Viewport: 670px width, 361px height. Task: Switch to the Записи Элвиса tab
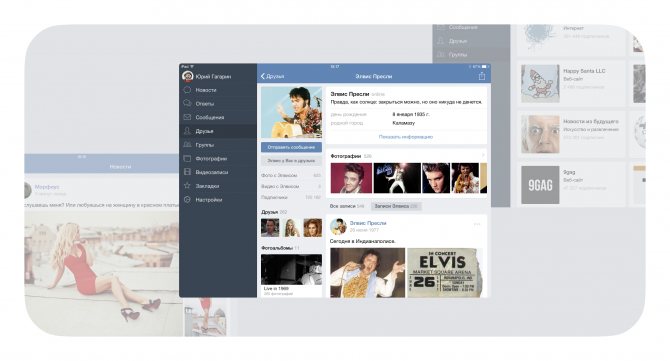(x=396, y=206)
